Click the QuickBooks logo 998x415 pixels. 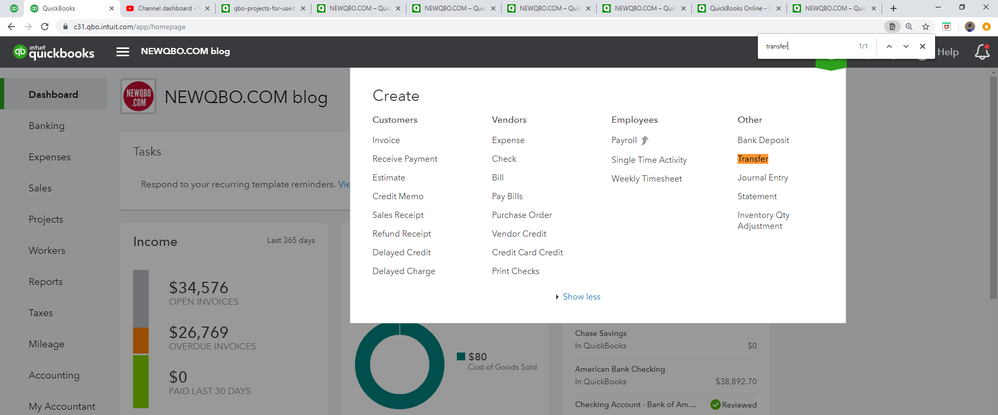pos(52,52)
